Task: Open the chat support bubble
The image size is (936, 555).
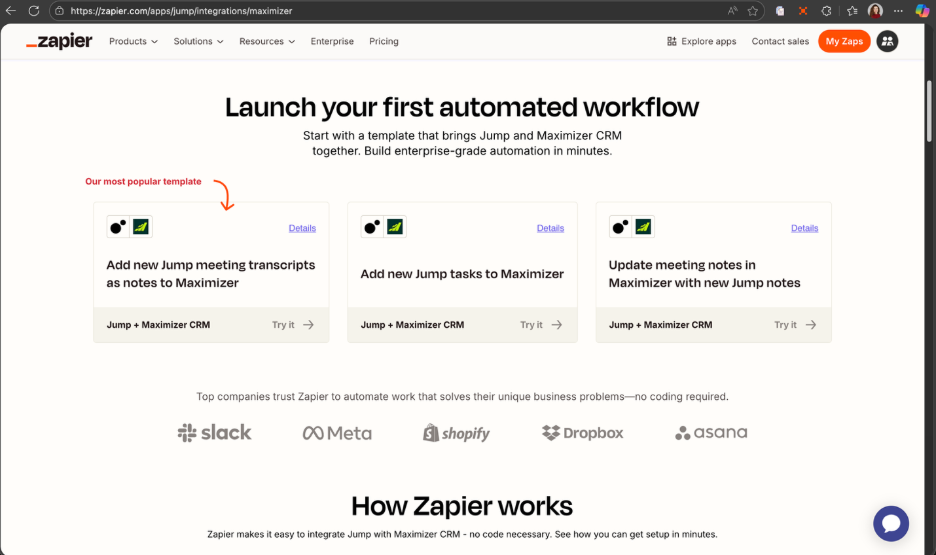Action: (891, 523)
